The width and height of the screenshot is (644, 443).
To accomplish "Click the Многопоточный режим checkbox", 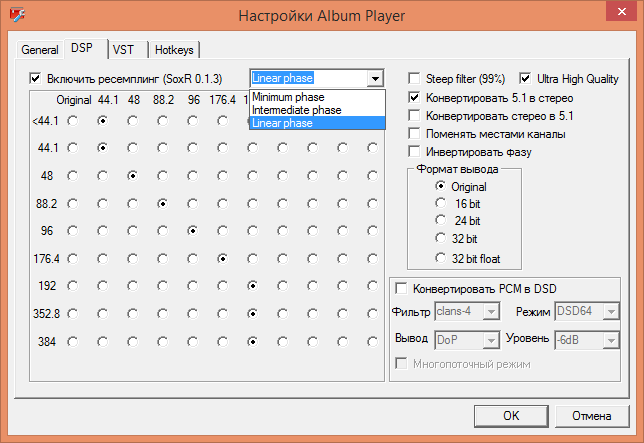I will click(401, 363).
